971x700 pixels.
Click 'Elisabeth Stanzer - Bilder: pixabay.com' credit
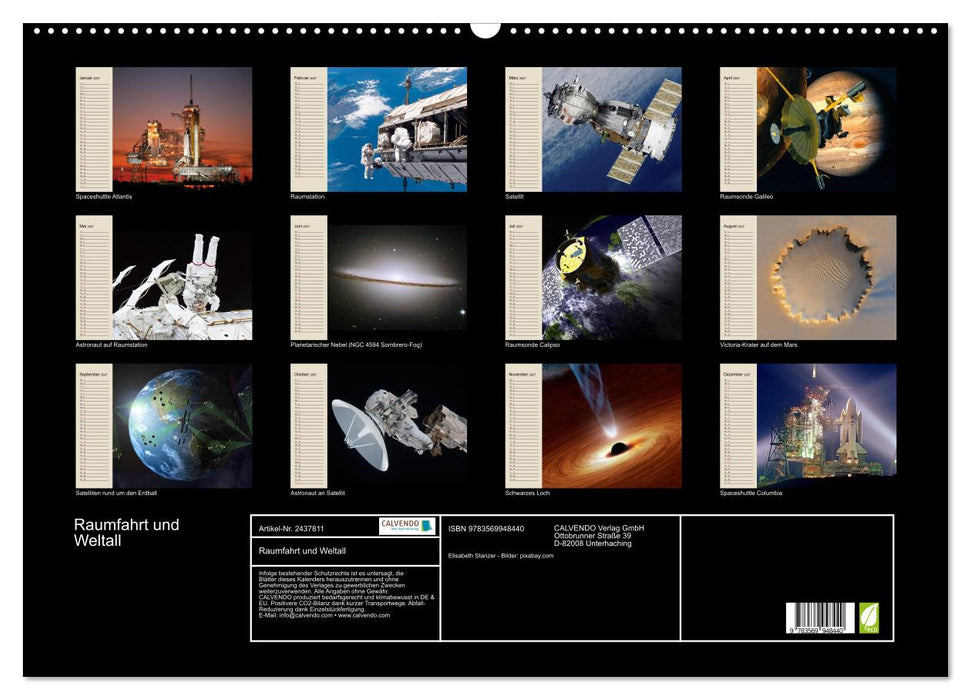(500, 556)
